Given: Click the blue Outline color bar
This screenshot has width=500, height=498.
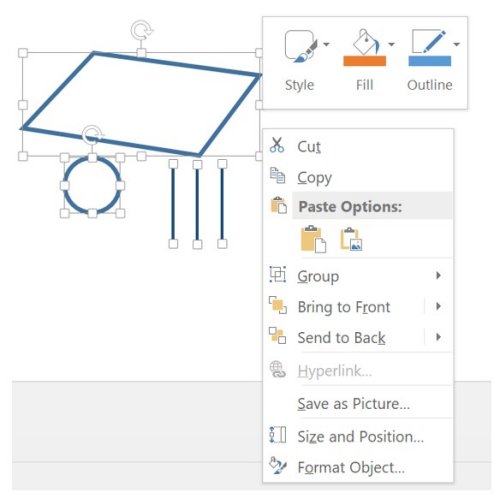Looking at the screenshot, I should pyautogui.click(x=430, y=61).
